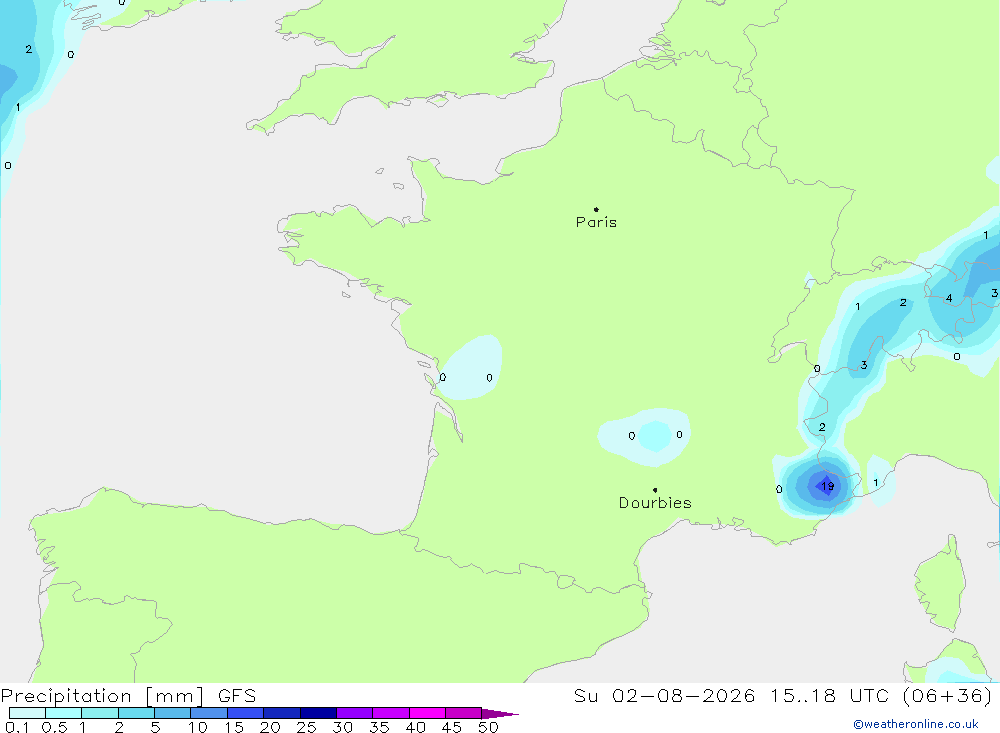Image resolution: width=1000 pixels, height=733 pixels.
Task: Select the 2–5 mm legend swatch
Action: [136, 713]
